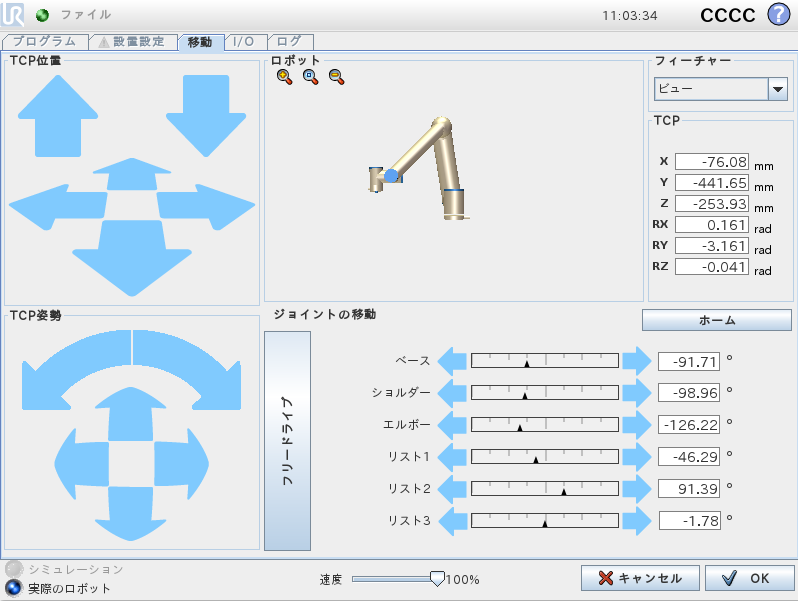This screenshot has height=601, width=798.
Task: Click the green status indicator
Action: (42, 15)
